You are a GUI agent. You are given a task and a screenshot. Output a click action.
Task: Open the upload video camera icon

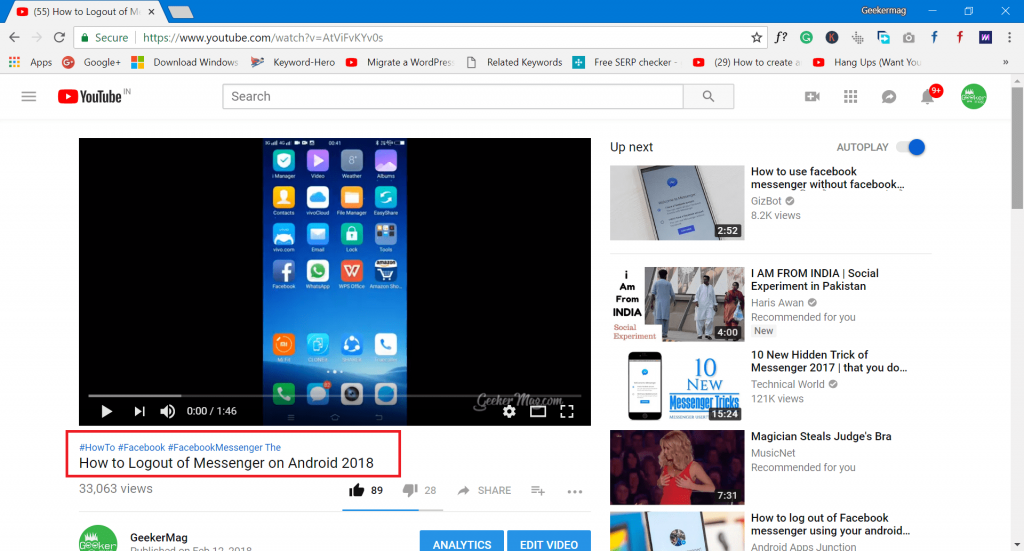pyautogui.click(x=812, y=97)
